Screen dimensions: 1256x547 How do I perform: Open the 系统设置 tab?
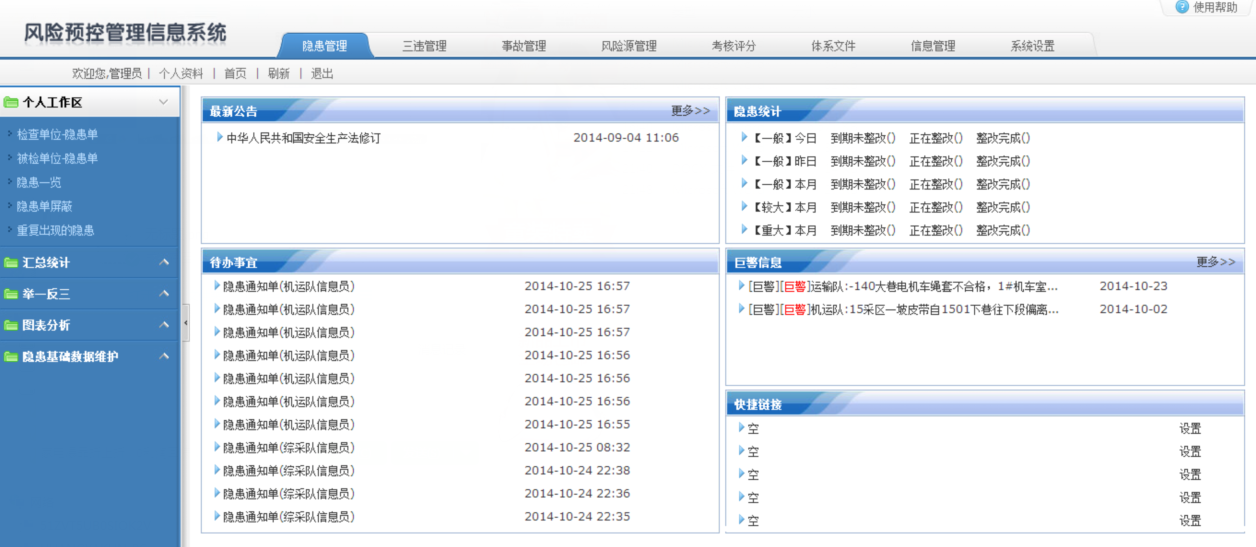[1032, 46]
